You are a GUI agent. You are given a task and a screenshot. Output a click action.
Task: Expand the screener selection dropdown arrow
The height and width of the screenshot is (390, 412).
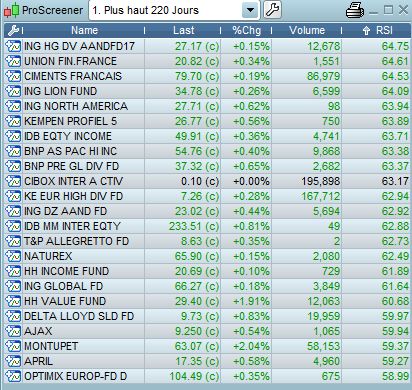click(250, 10)
